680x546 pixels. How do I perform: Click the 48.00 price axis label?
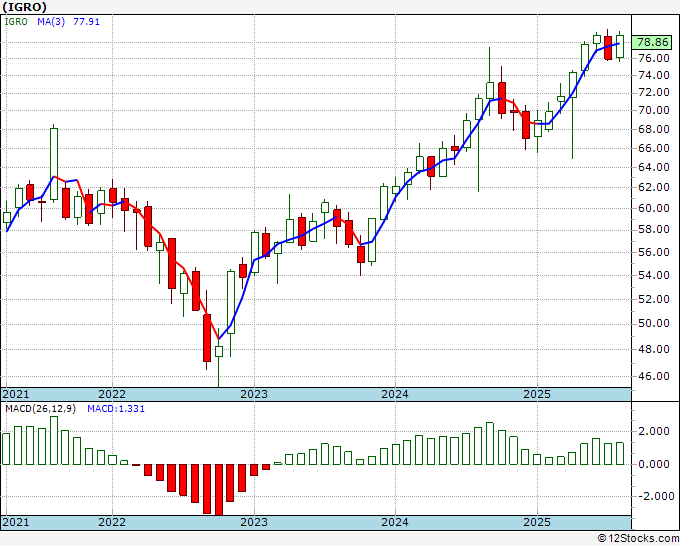point(654,349)
